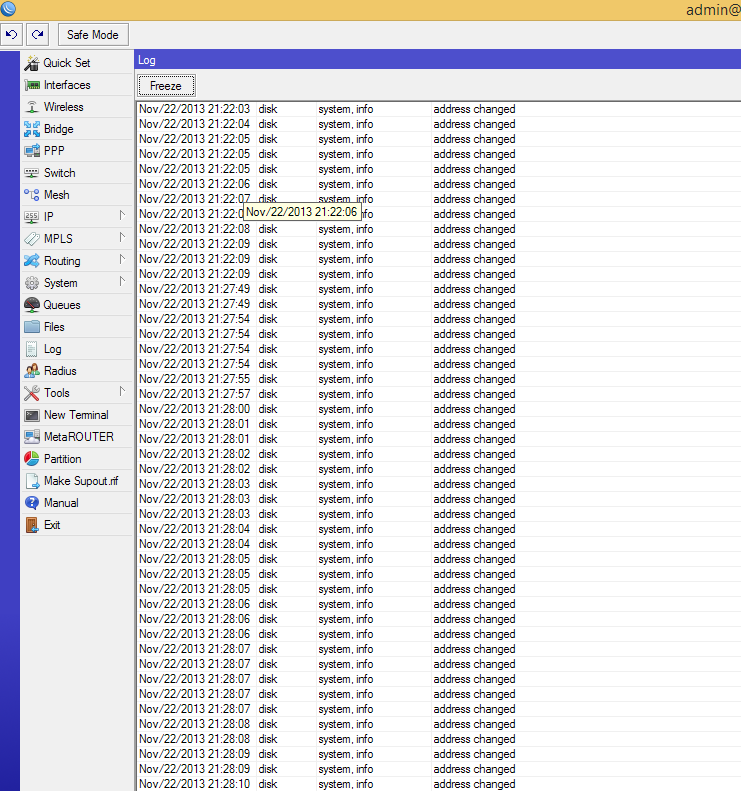Expand the IP submenu arrow

pyautogui.click(x=122, y=215)
